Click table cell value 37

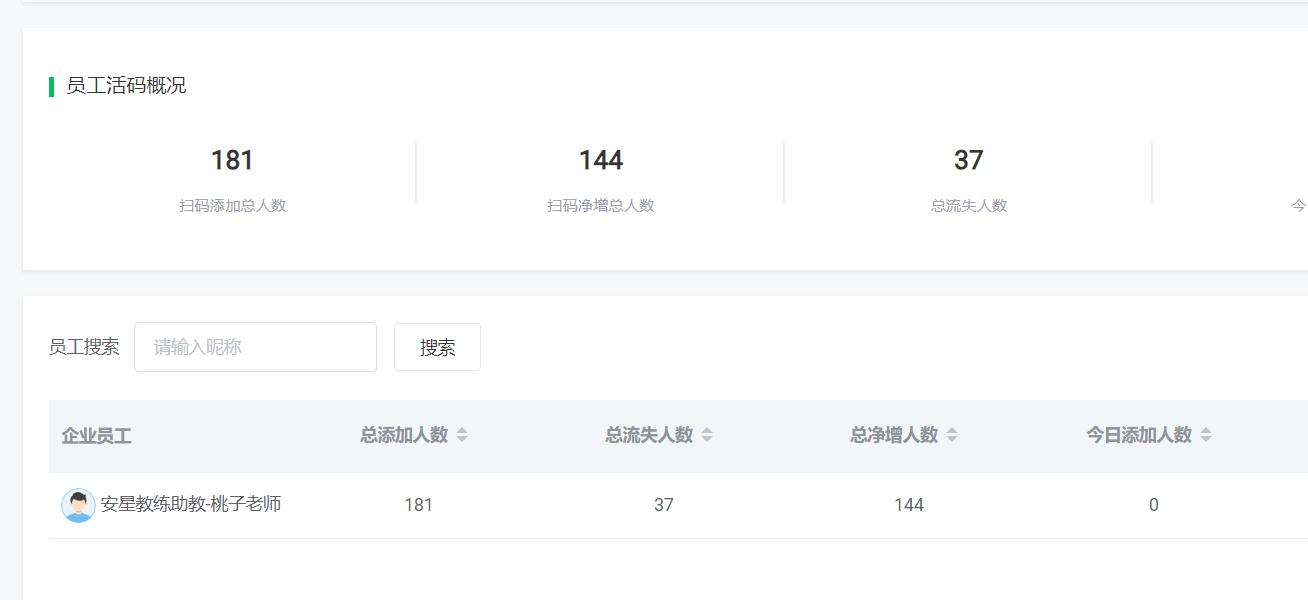pyautogui.click(x=664, y=505)
